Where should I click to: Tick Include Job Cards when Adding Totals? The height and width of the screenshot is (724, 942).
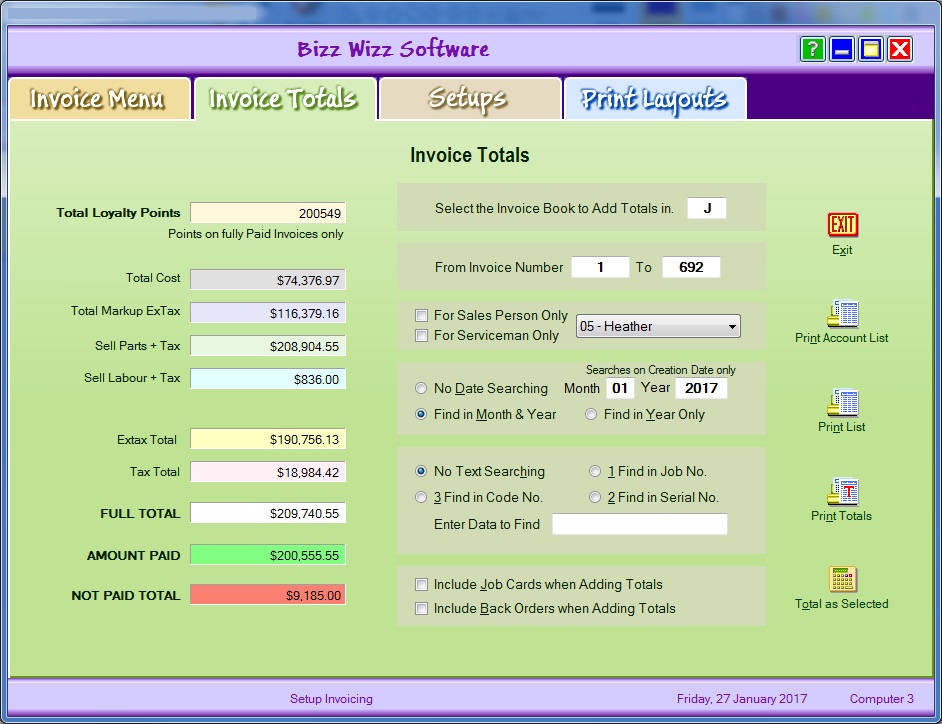[x=422, y=584]
